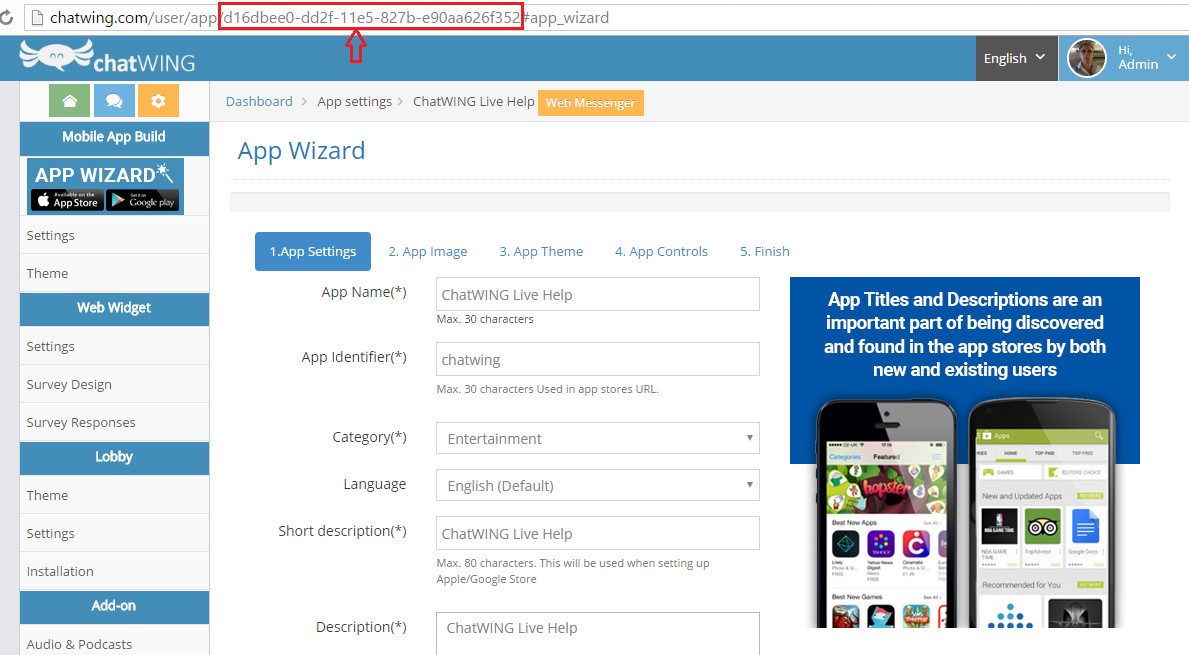Click the App Identifier input field

coord(598,359)
